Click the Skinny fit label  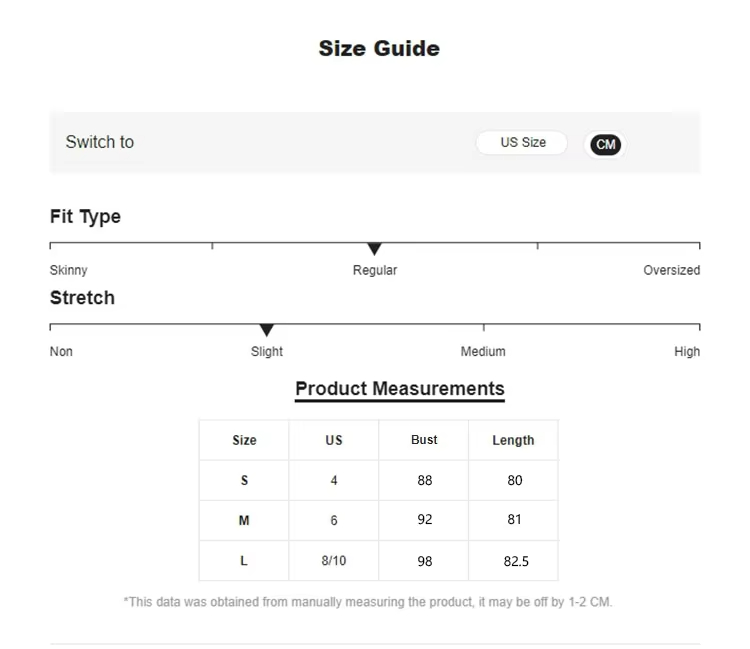point(69,270)
